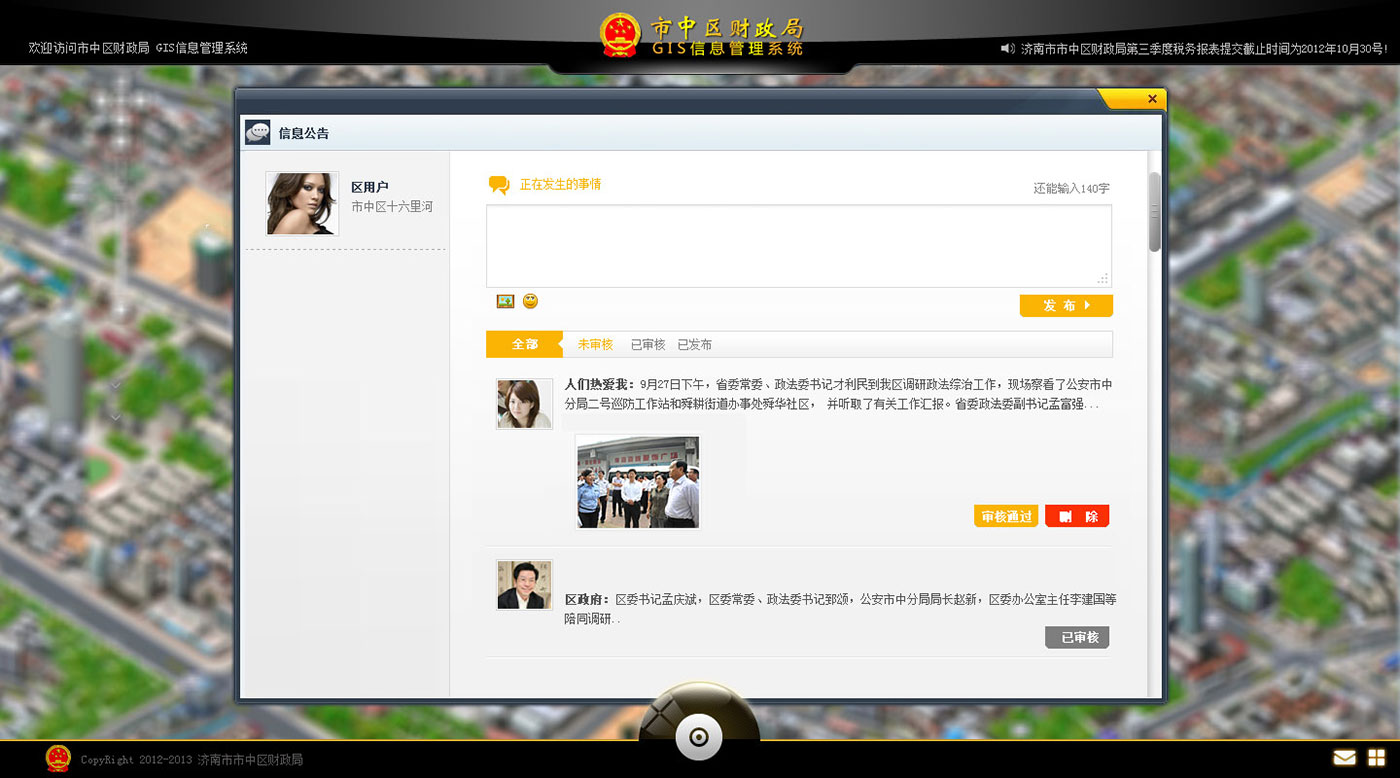Click the national emblem logo in the header

click(x=620, y=34)
